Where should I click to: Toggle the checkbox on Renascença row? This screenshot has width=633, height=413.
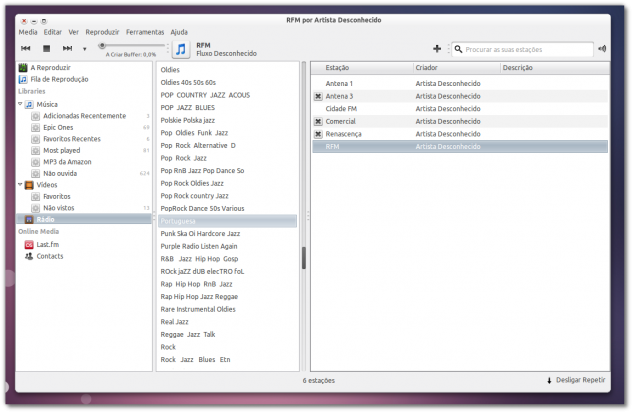[x=318, y=134]
